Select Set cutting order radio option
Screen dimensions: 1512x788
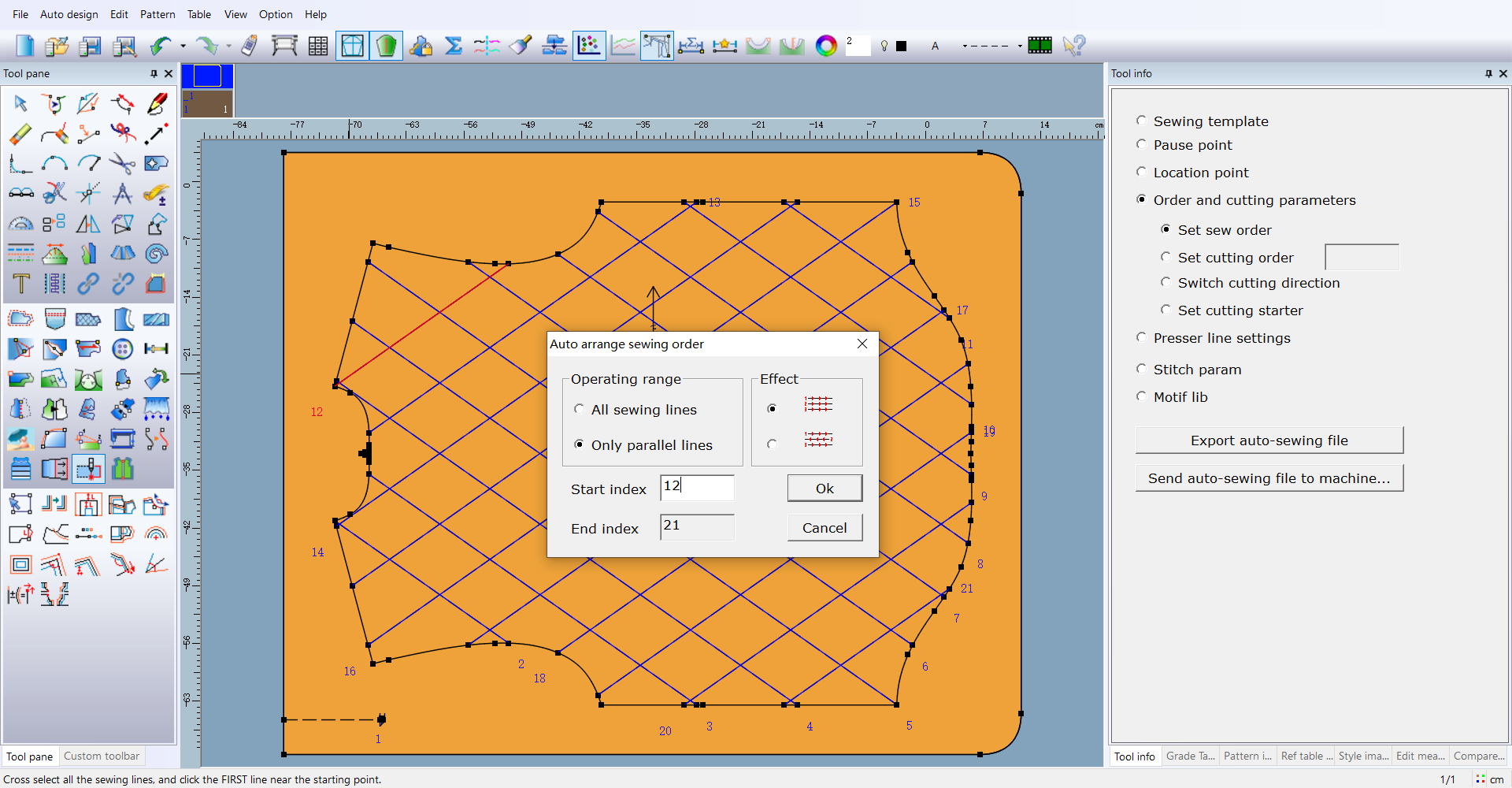(1165, 257)
